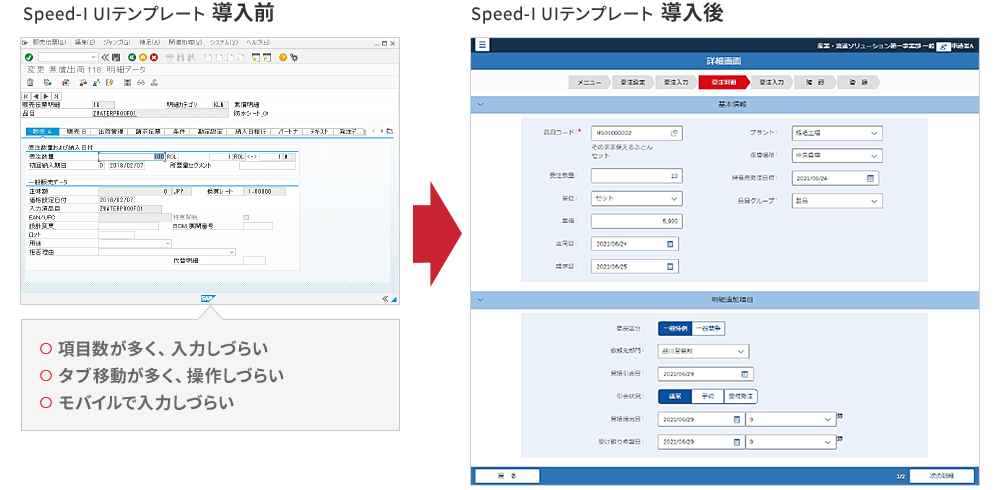Open calendar icon for 請求日 field

pos(670,267)
